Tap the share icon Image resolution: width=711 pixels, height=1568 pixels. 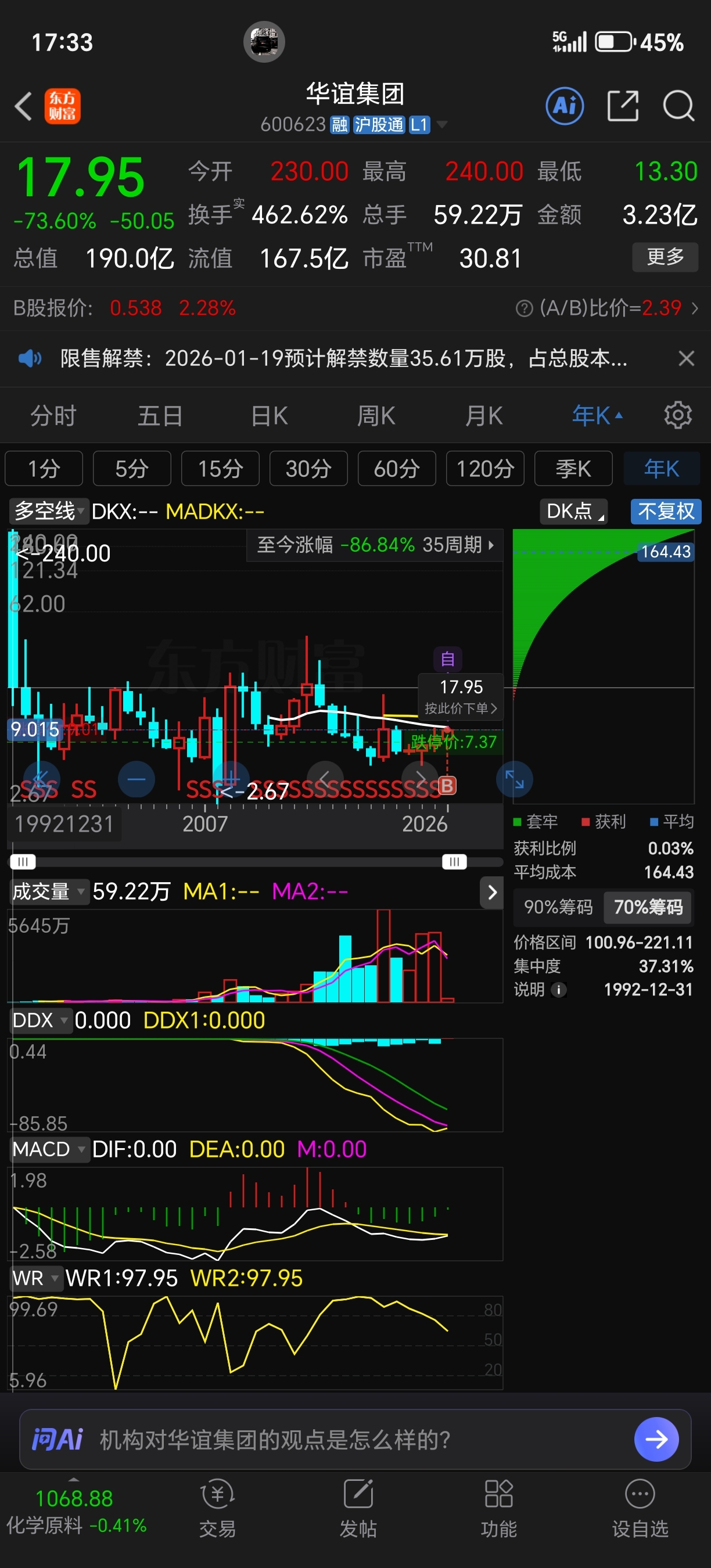pyautogui.click(x=623, y=106)
